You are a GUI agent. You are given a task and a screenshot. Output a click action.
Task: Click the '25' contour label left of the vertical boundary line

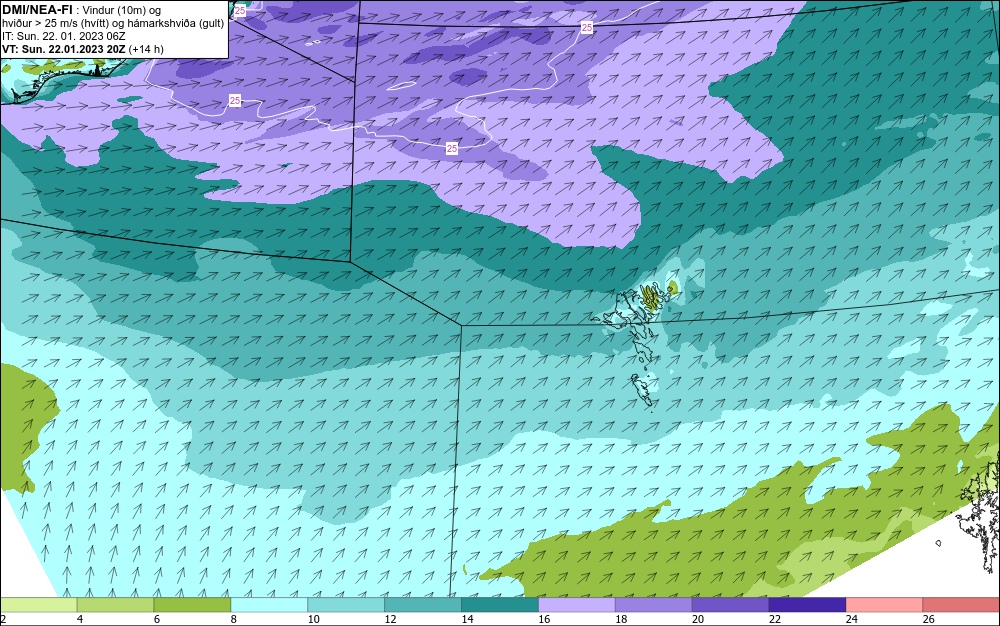pos(235,101)
